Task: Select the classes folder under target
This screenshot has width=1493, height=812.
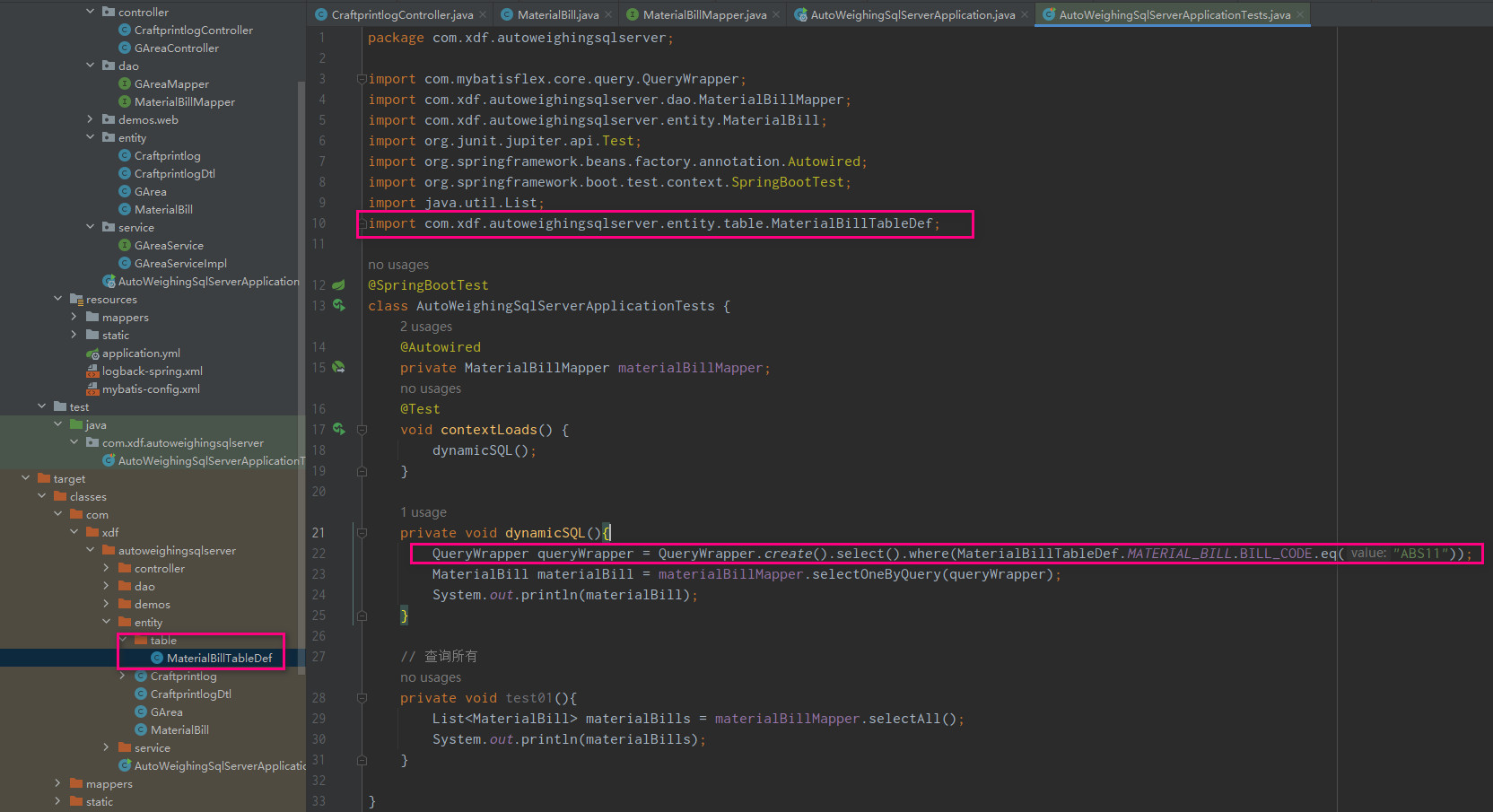Action: point(88,497)
